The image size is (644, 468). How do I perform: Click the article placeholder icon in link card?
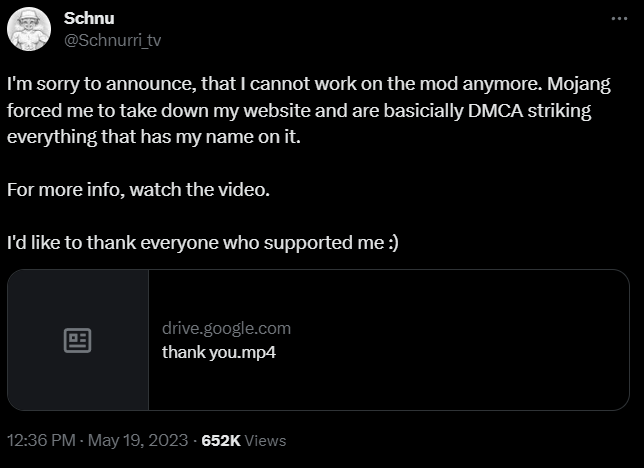[77, 340]
